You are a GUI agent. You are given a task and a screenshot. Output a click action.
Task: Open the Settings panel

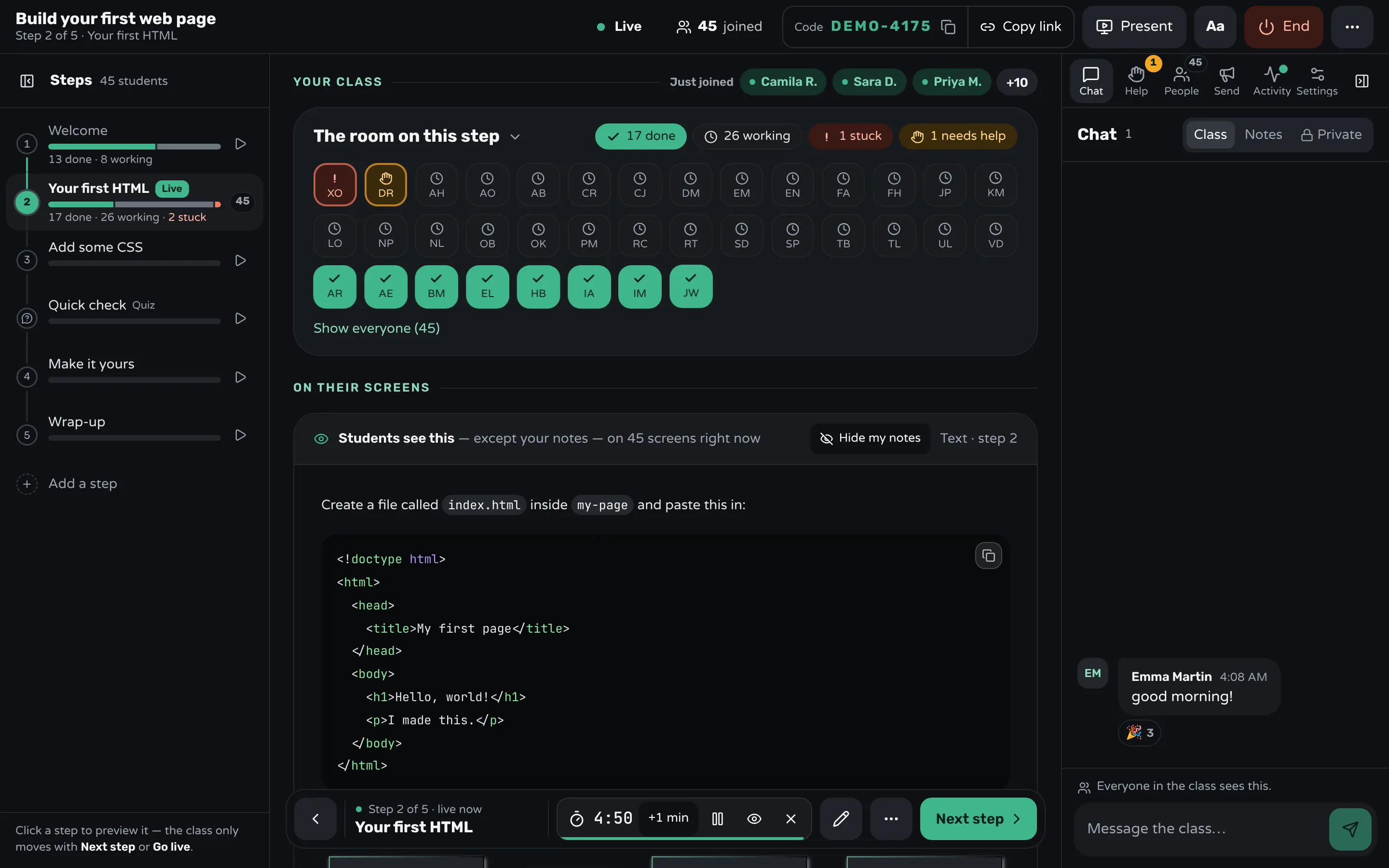[1317, 81]
